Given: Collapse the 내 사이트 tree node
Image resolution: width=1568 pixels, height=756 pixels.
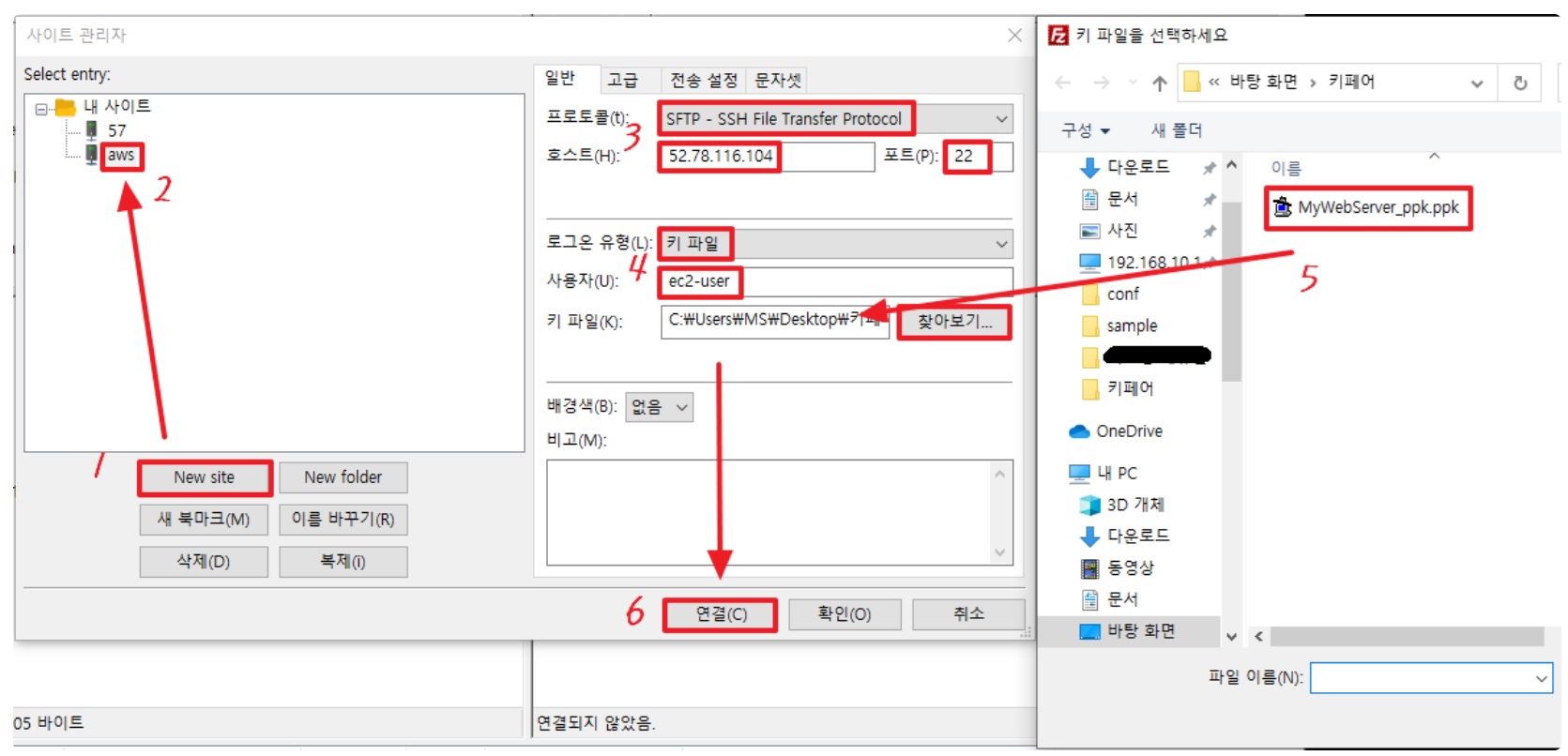Looking at the screenshot, I should tap(41, 109).
